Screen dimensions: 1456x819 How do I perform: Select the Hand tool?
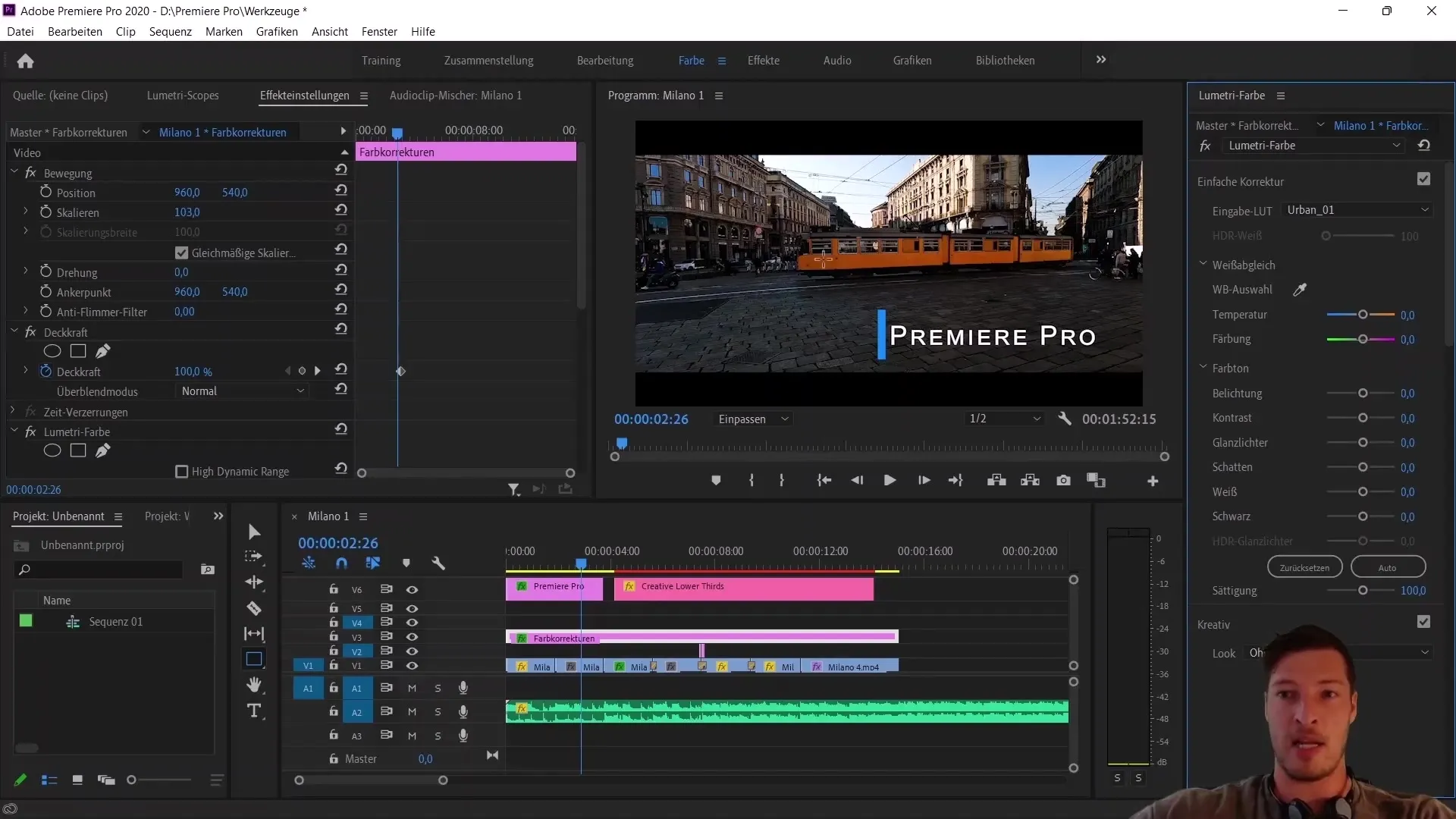(254, 685)
